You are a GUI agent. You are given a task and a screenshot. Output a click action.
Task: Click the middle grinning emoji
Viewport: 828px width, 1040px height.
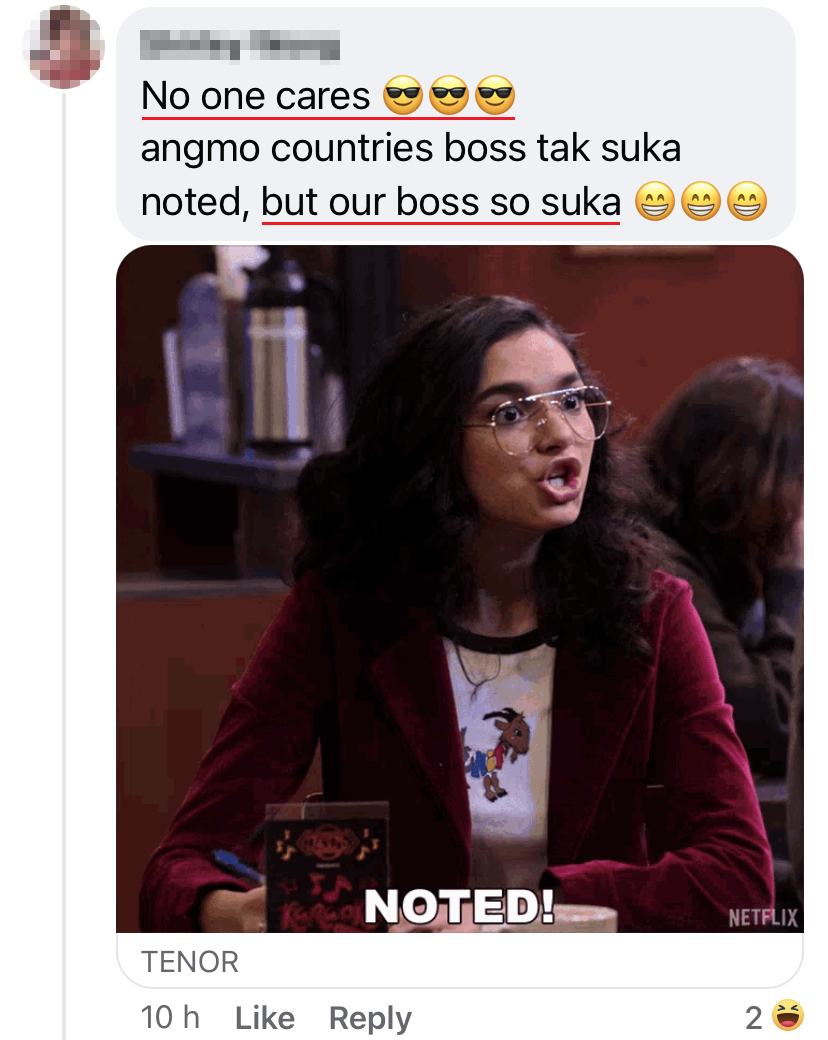[x=701, y=201]
